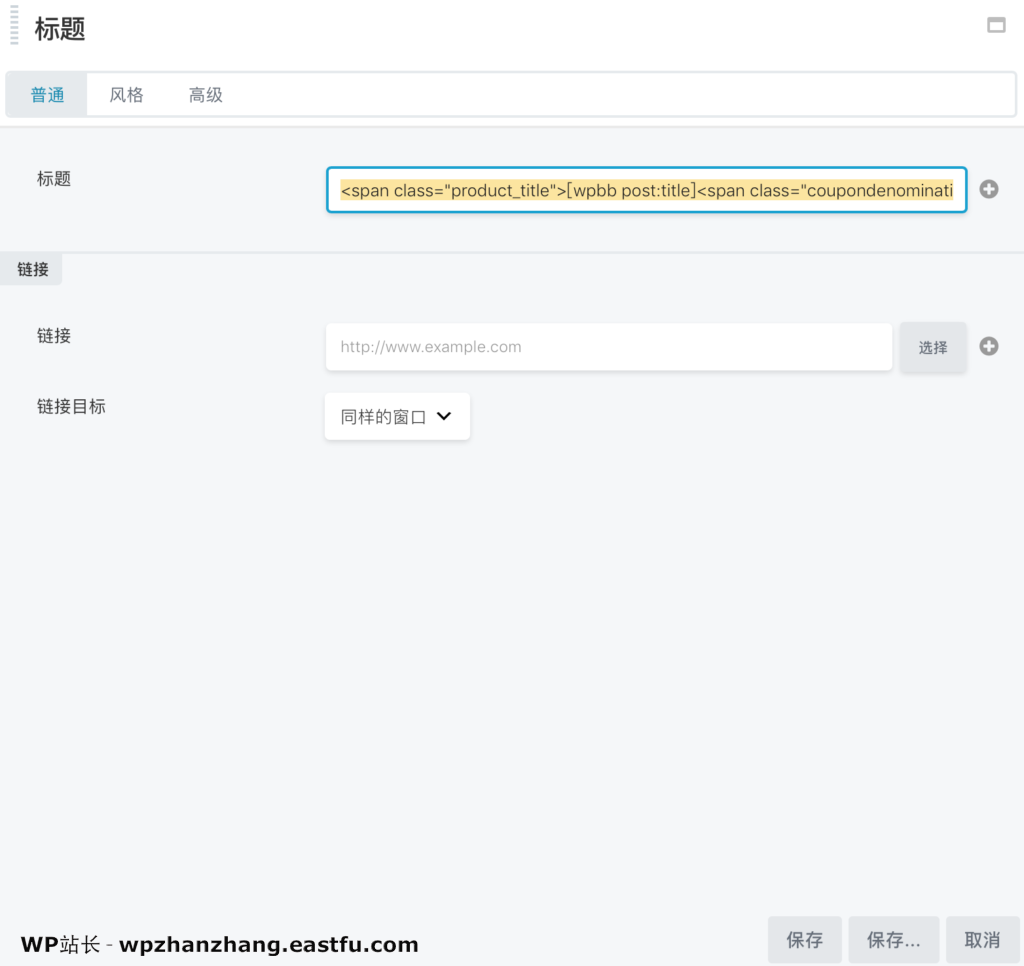This screenshot has height=966, width=1024.
Task: Click the plus icon beside the 链接 field
Action: [988, 346]
